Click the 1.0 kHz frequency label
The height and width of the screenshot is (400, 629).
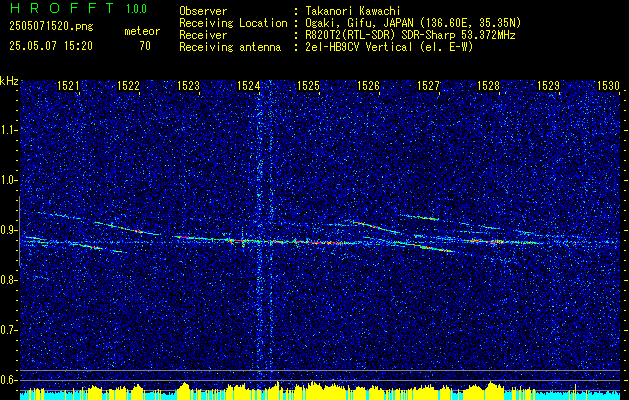pos(8,180)
